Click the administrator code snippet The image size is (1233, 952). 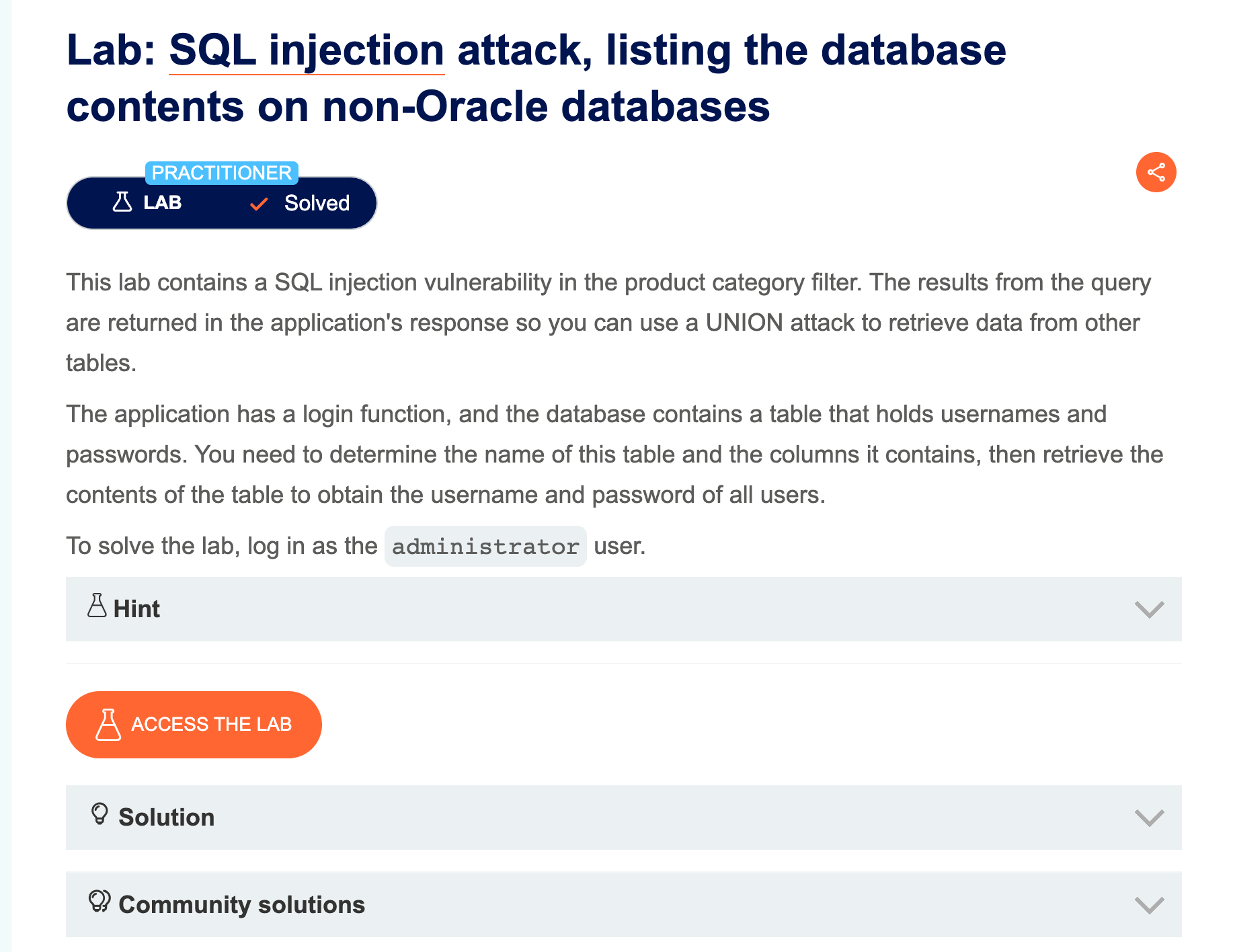tap(485, 547)
